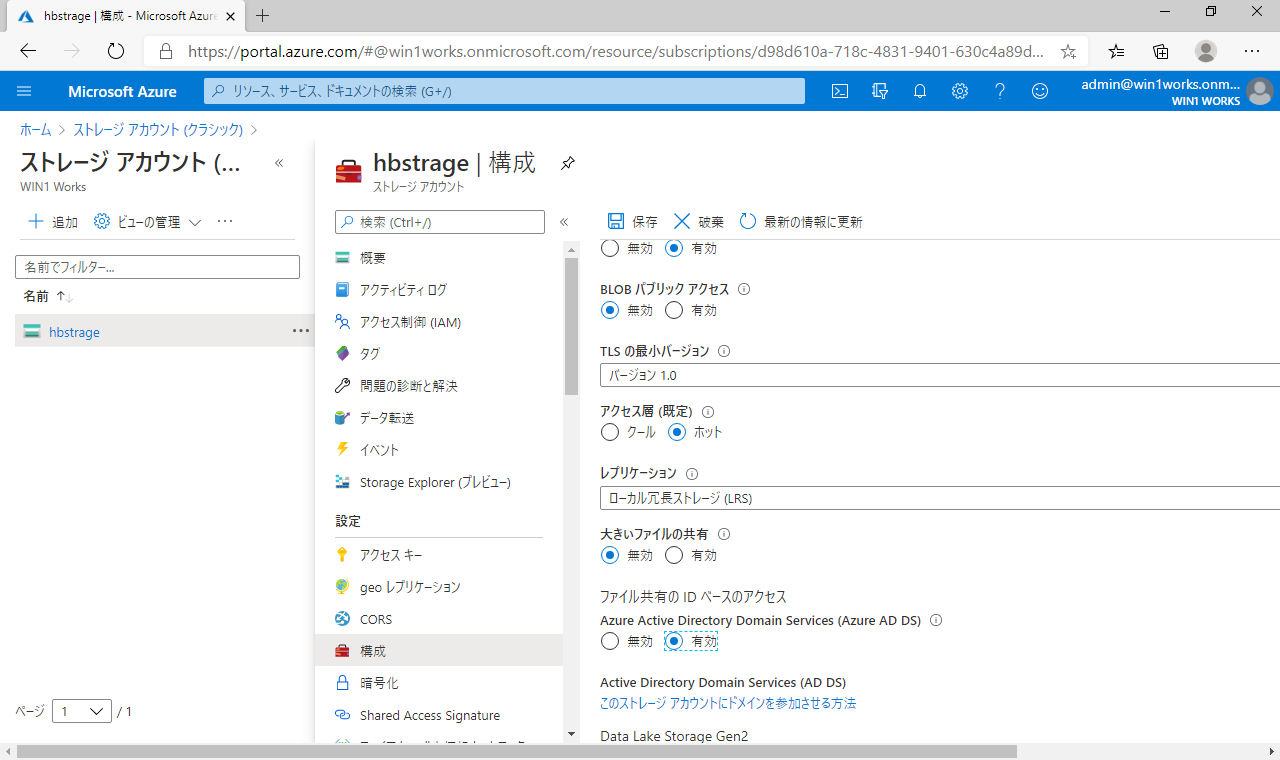Select クール access tier
Image resolution: width=1280 pixels, height=760 pixels.
(610, 432)
